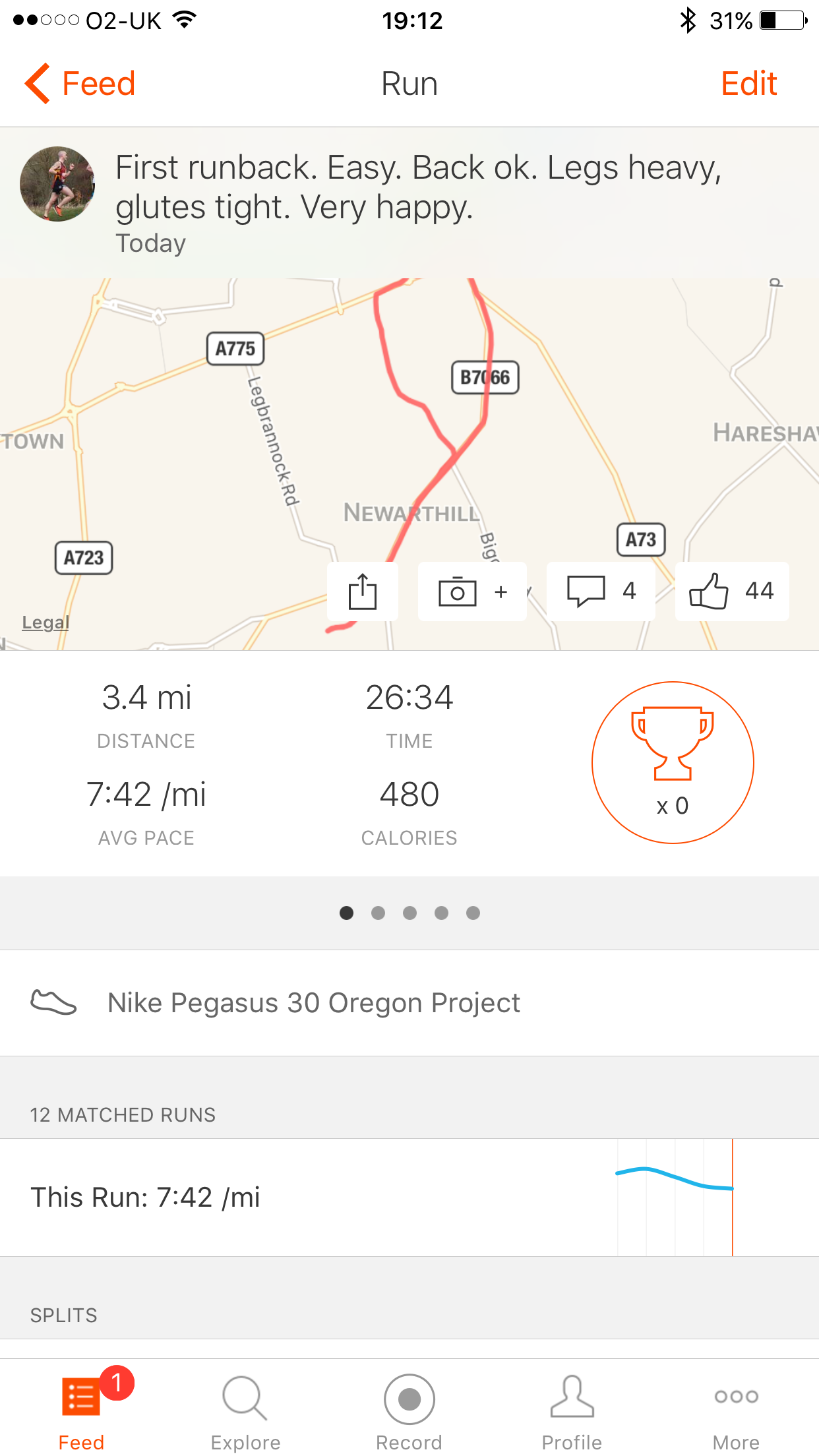This screenshot has width=819, height=1456.
Task: Jump to last stats page dot
Action: (473, 913)
